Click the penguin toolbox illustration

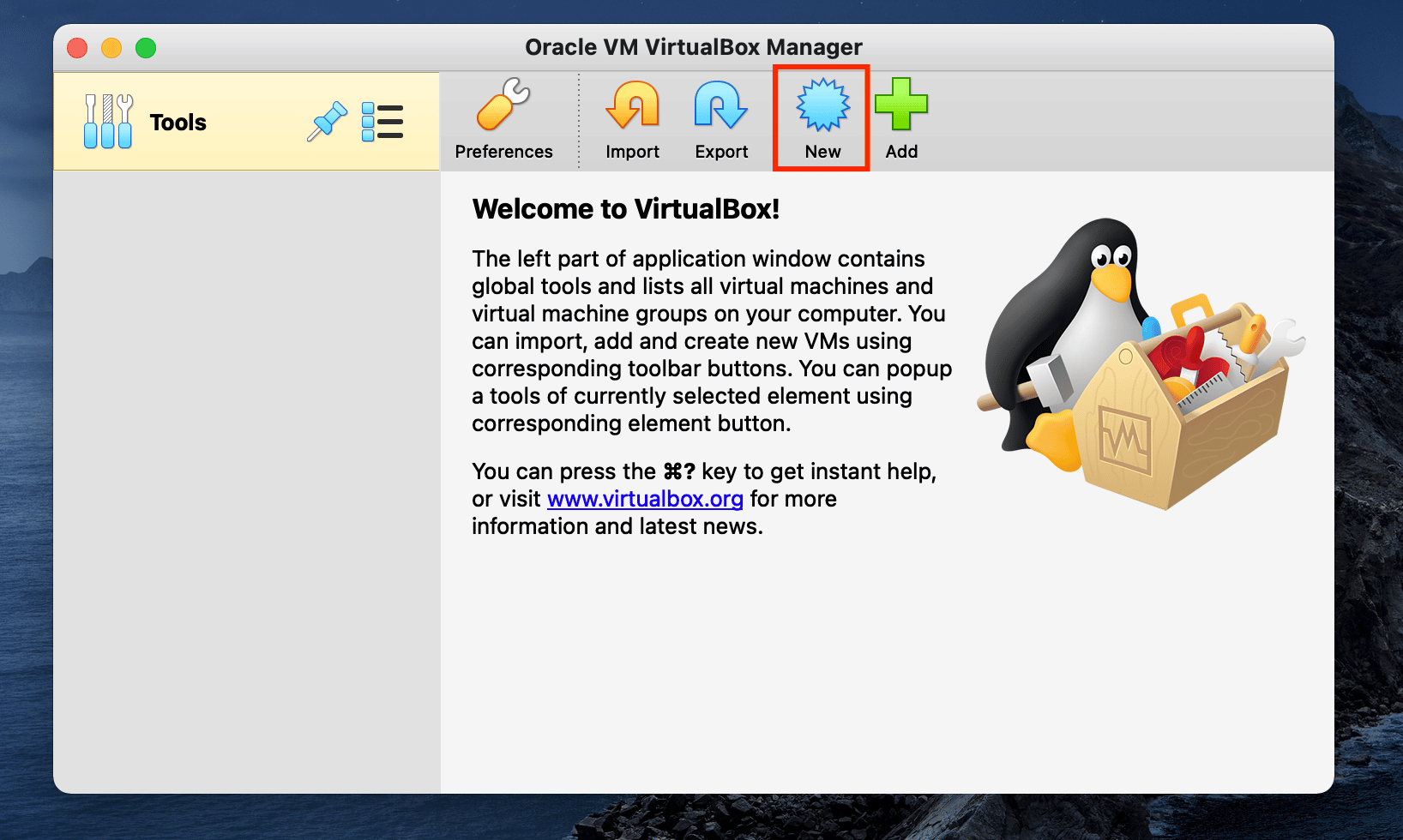[x=1141, y=364]
